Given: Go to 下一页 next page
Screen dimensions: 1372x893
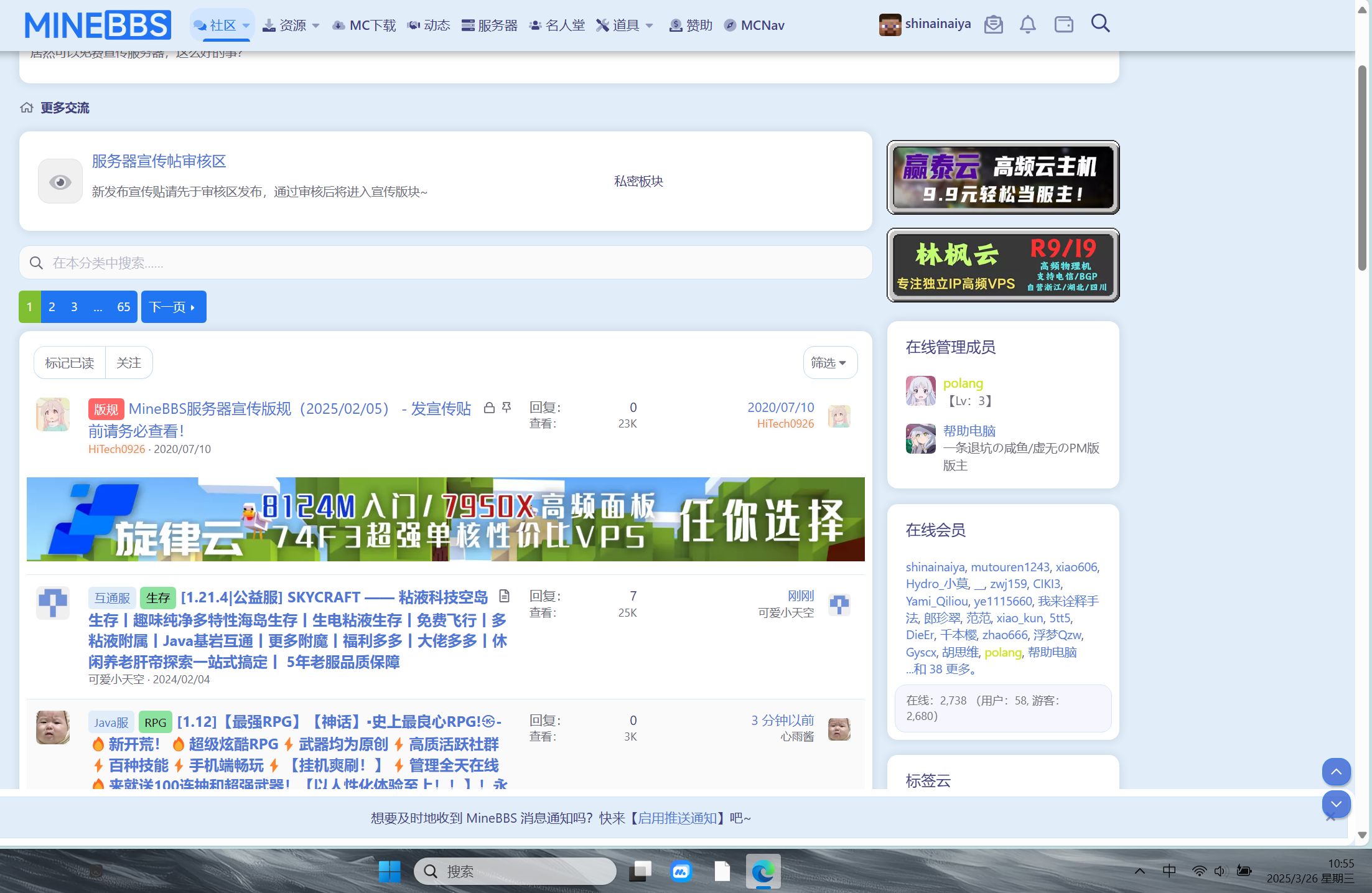Looking at the screenshot, I should pyautogui.click(x=174, y=307).
